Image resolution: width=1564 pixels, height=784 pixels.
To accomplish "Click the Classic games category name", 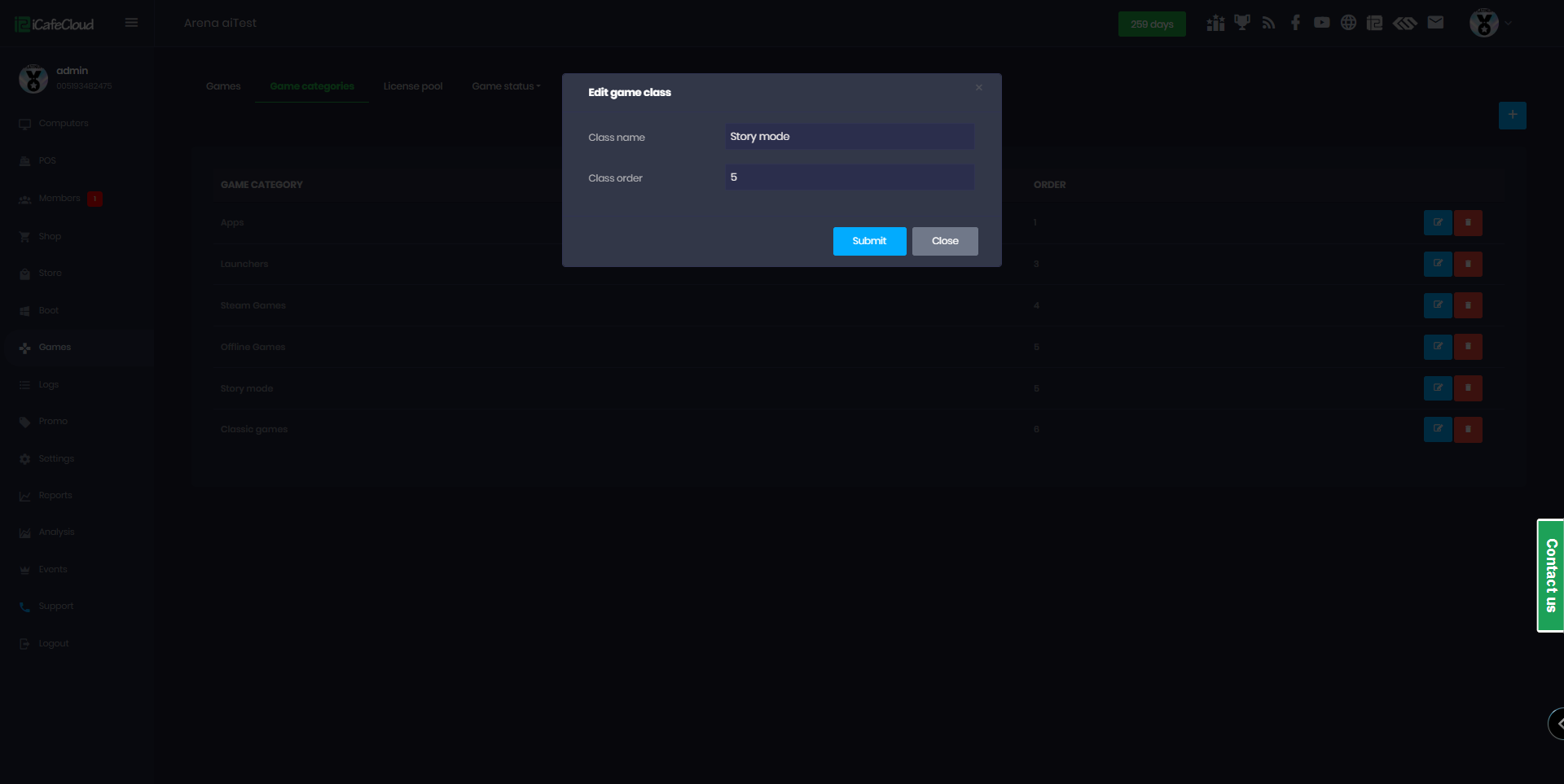I will coord(254,430).
